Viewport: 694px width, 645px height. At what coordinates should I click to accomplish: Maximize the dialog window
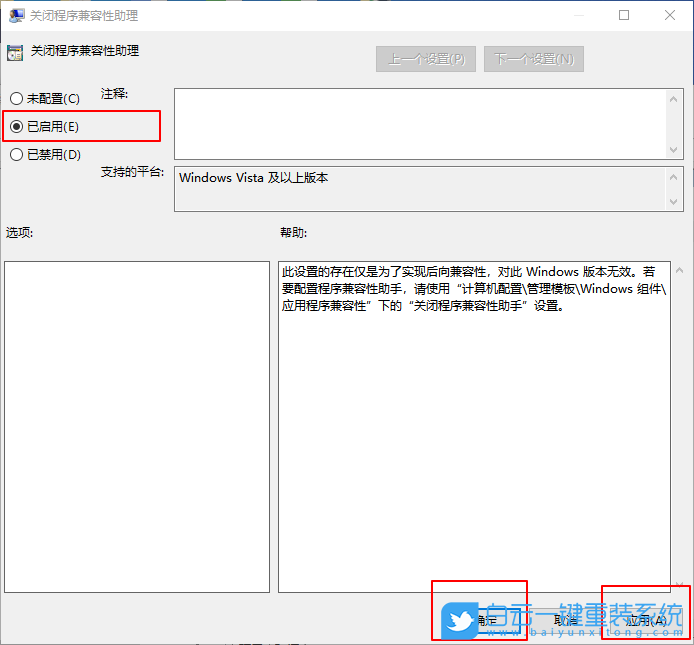pyautogui.click(x=624, y=15)
